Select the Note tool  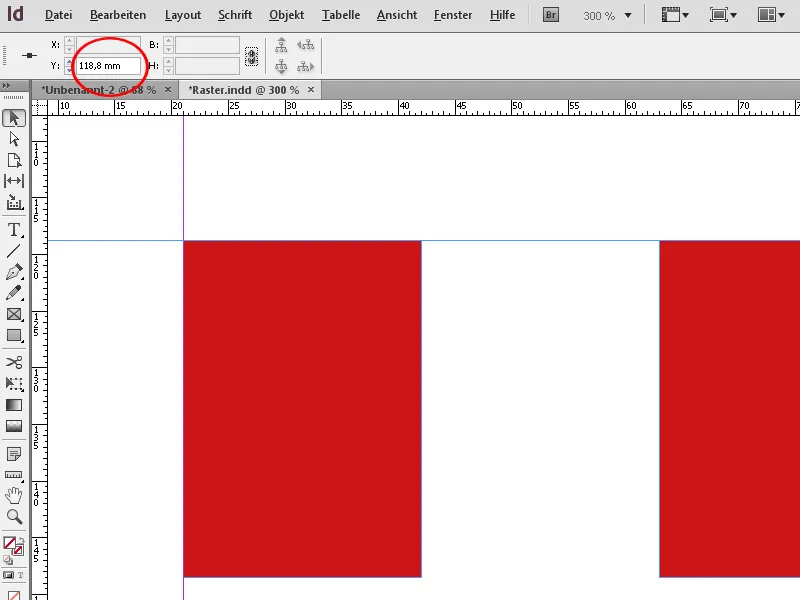click(14, 454)
